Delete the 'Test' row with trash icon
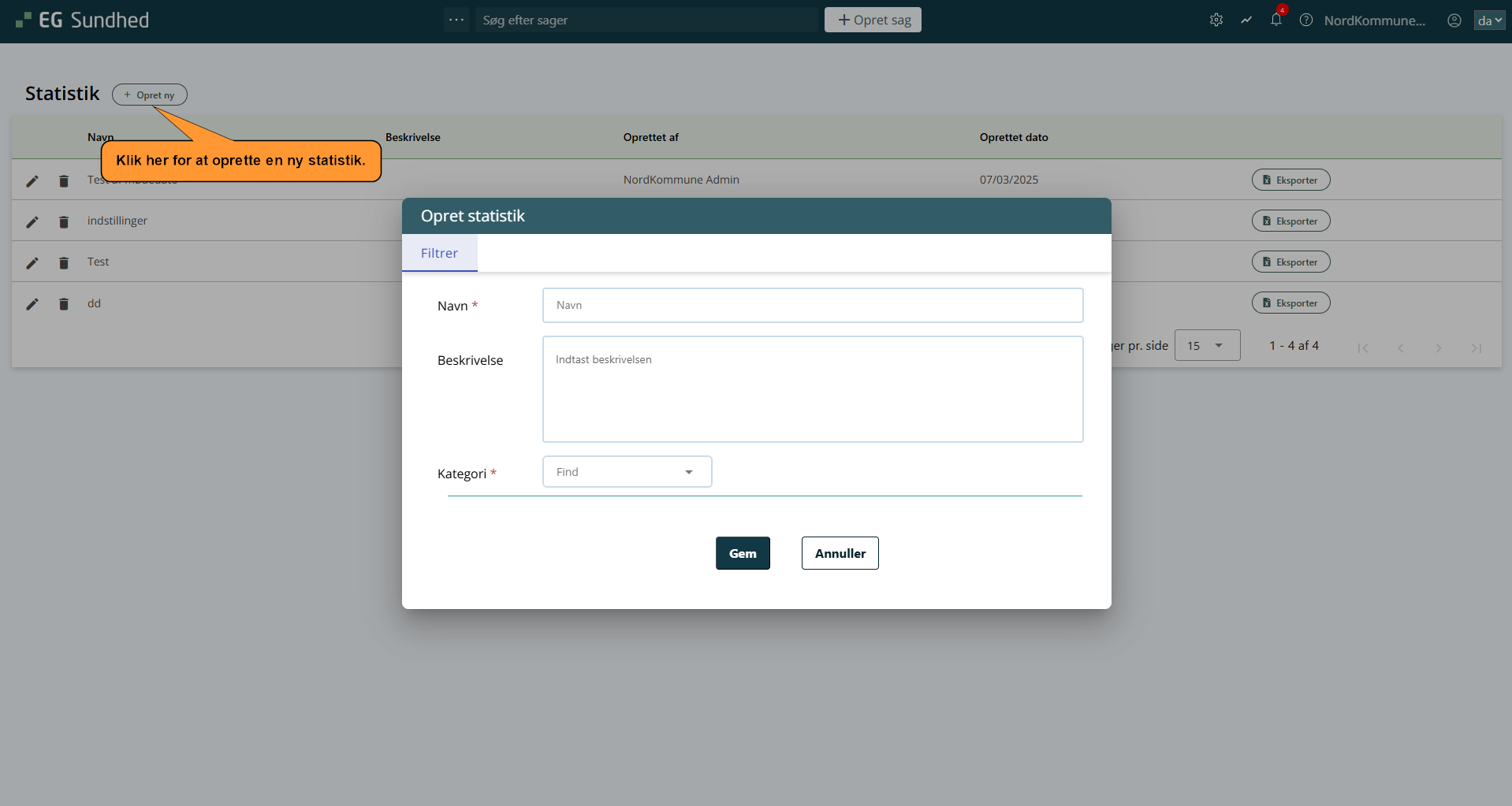This screenshot has height=806, width=1512. pyautogui.click(x=64, y=263)
